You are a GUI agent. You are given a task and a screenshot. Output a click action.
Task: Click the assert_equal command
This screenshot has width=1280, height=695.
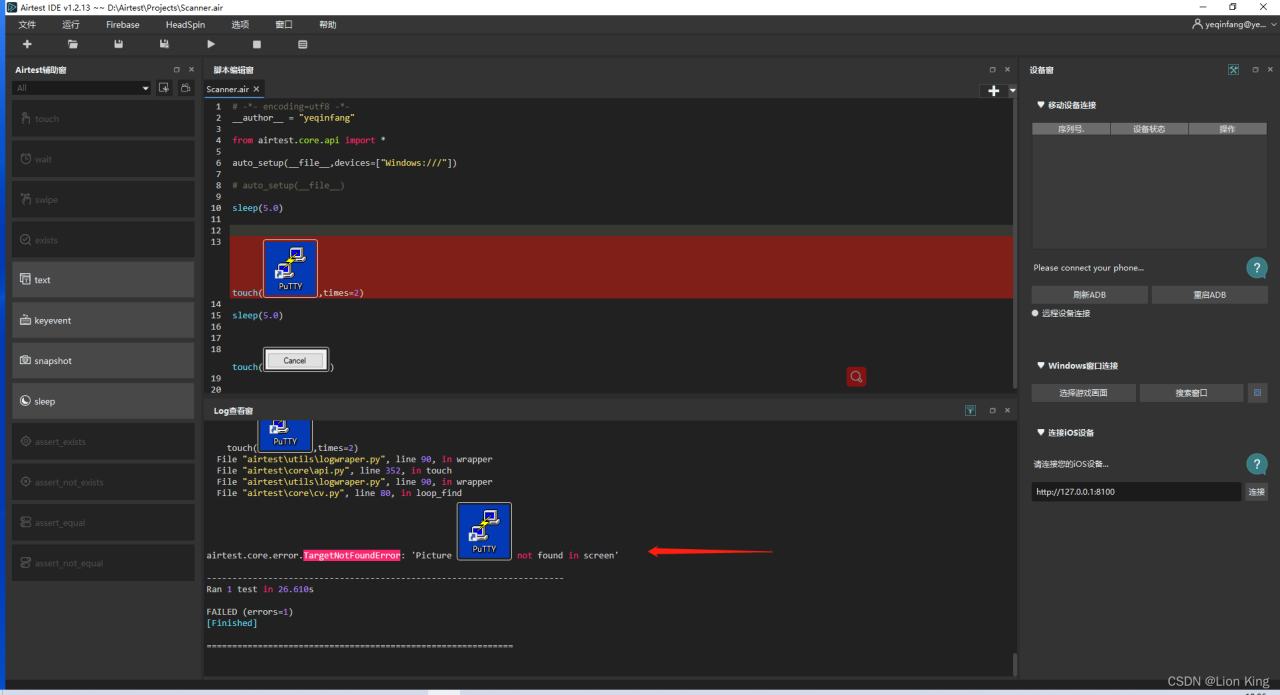(x=103, y=522)
